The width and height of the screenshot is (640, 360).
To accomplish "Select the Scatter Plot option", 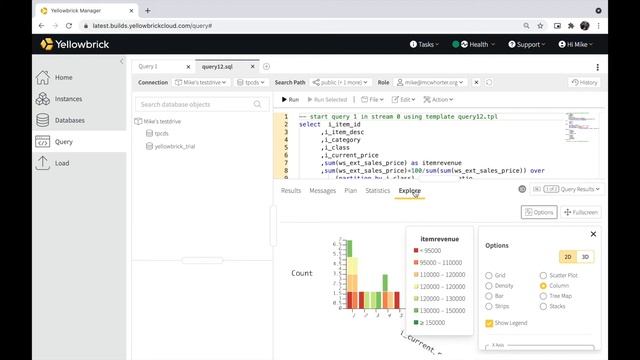I will coord(543,275).
